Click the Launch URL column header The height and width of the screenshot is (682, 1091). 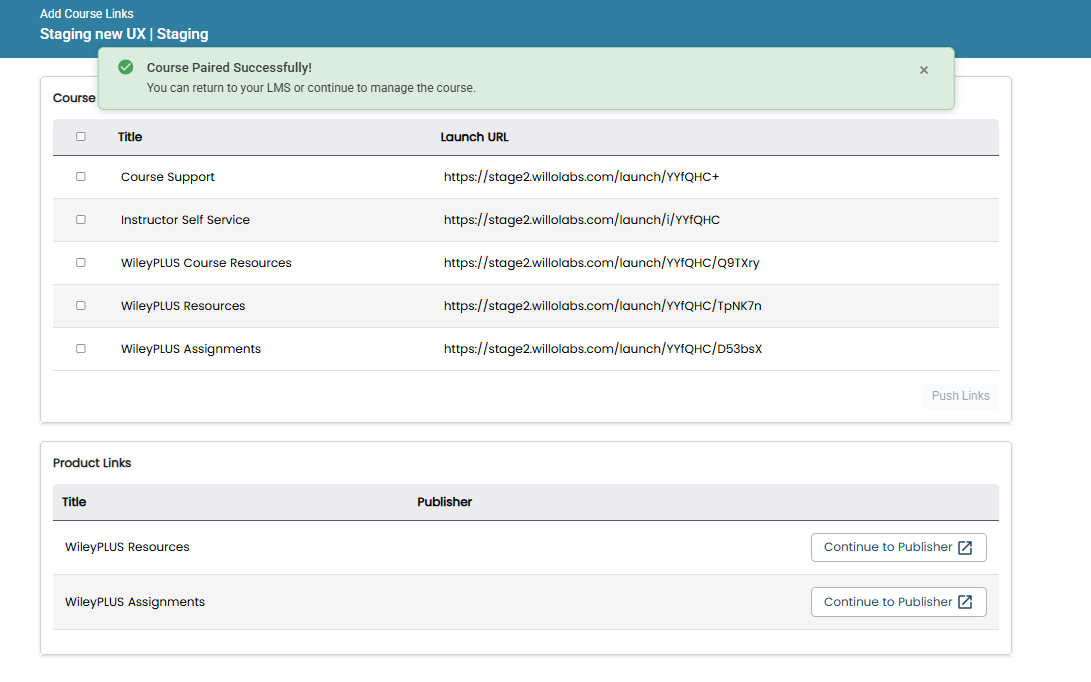(475, 137)
